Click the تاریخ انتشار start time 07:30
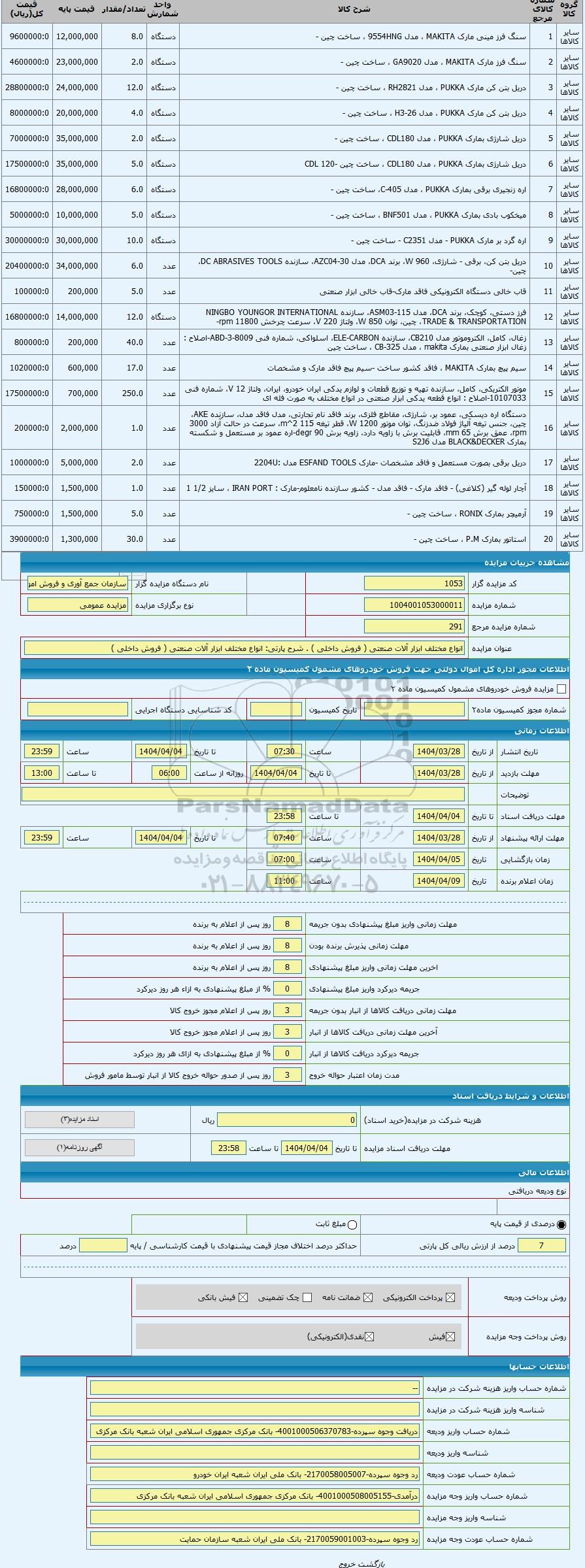 pyautogui.click(x=285, y=752)
